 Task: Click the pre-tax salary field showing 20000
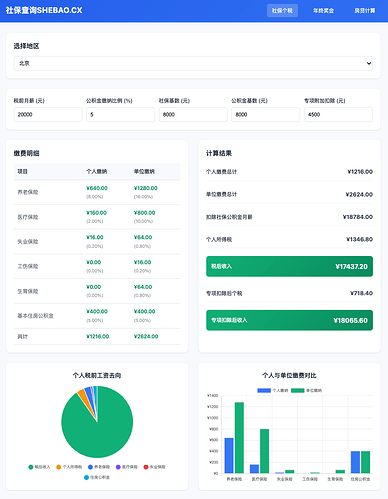(48, 114)
